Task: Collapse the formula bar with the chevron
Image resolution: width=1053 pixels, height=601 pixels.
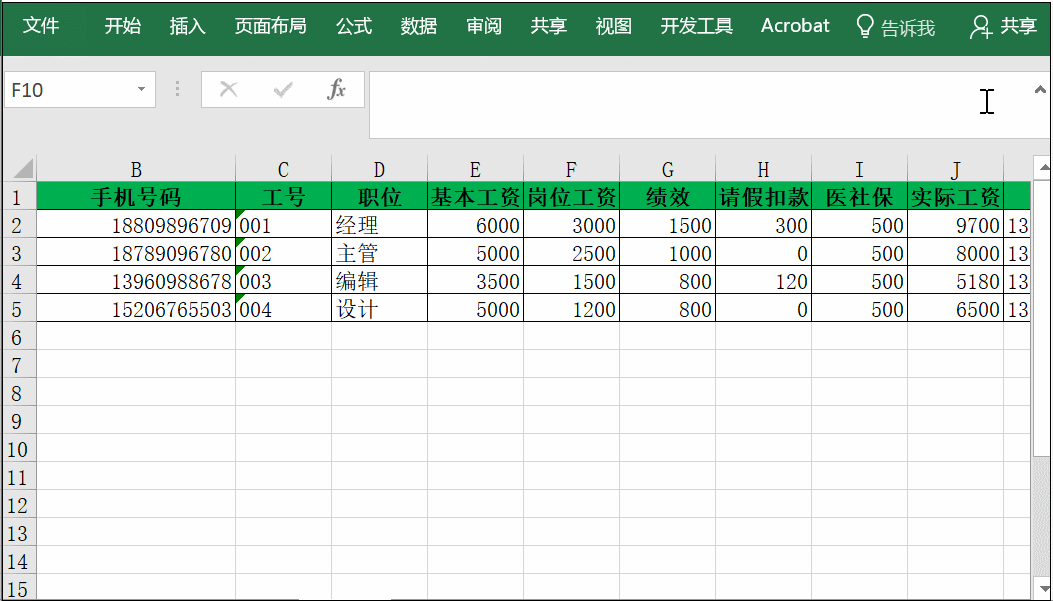Action: click(x=1040, y=89)
